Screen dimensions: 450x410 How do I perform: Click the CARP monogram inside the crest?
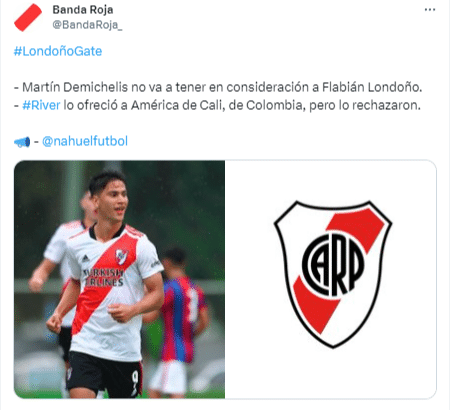point(332,264)
